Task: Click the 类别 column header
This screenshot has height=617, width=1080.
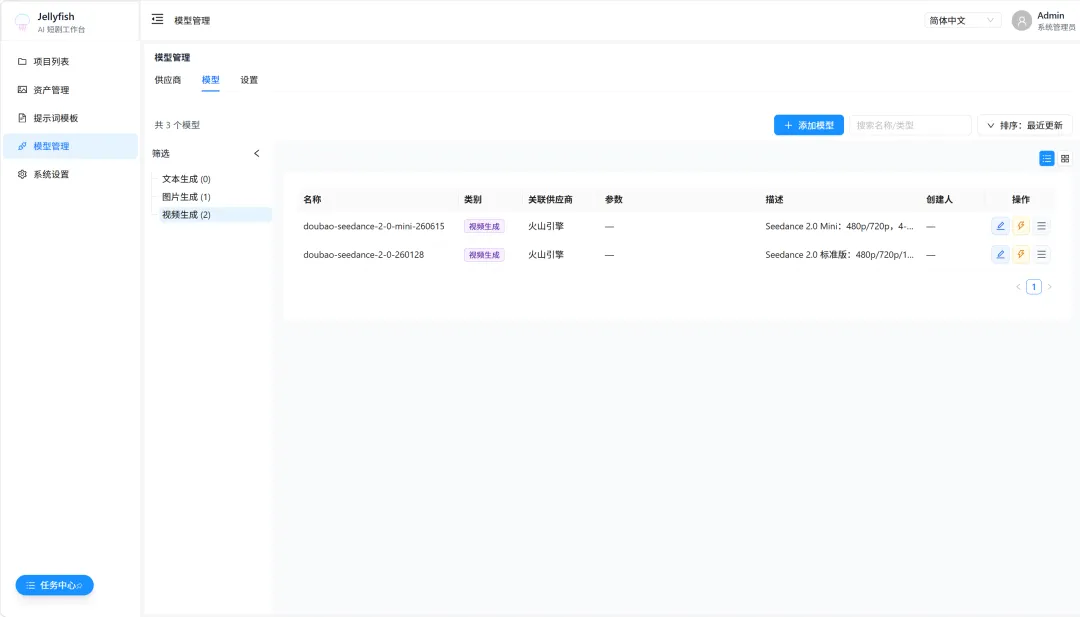Action: tap(472, 200)
